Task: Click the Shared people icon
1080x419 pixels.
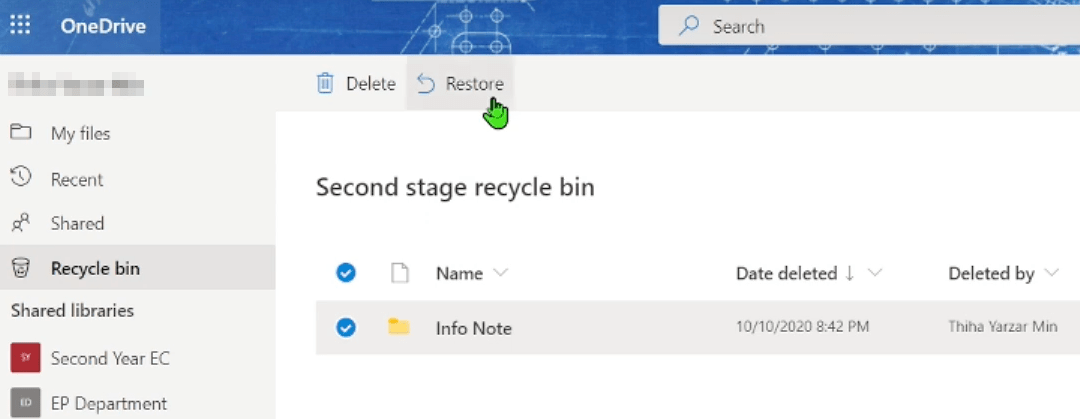Action: click(20, 223)
